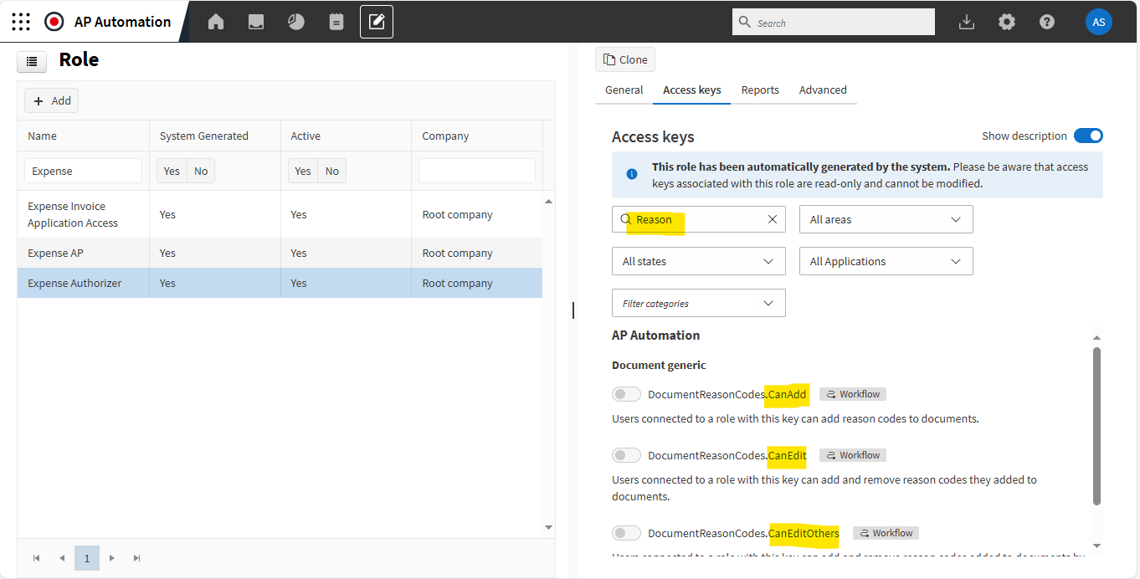
Task: Expand the All states dropdown
Action: [x=698, y=261]
